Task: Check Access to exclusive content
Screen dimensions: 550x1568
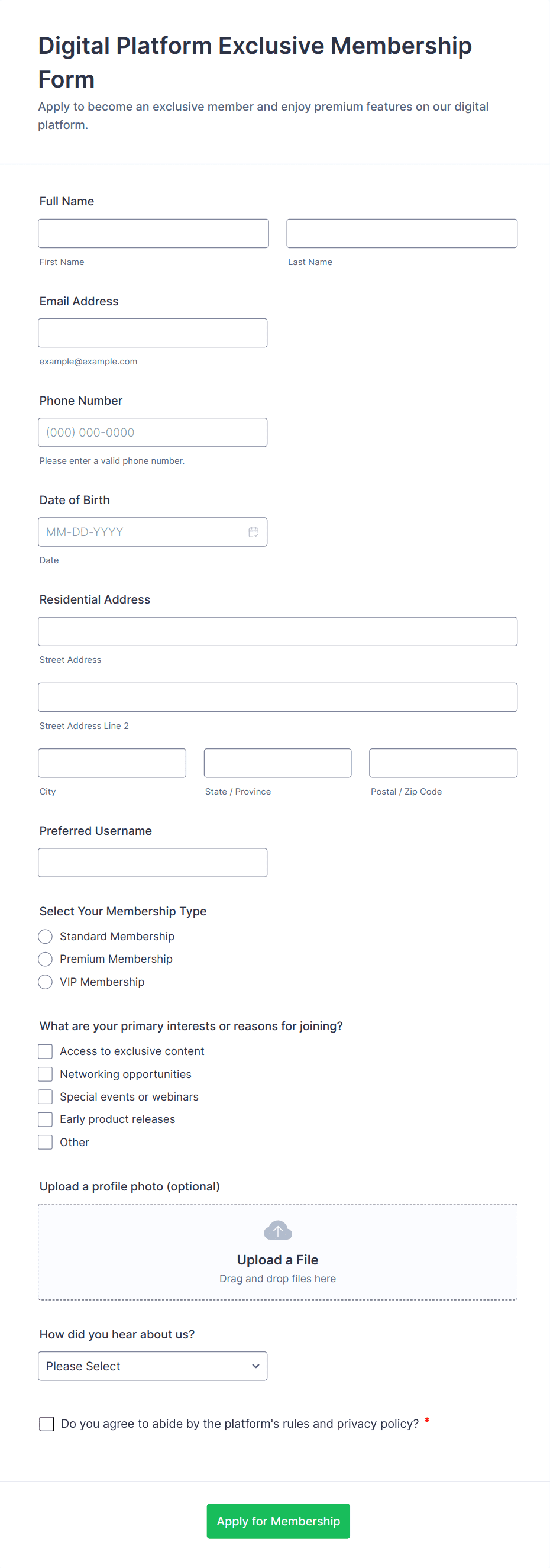Action: pos(46,1051)
